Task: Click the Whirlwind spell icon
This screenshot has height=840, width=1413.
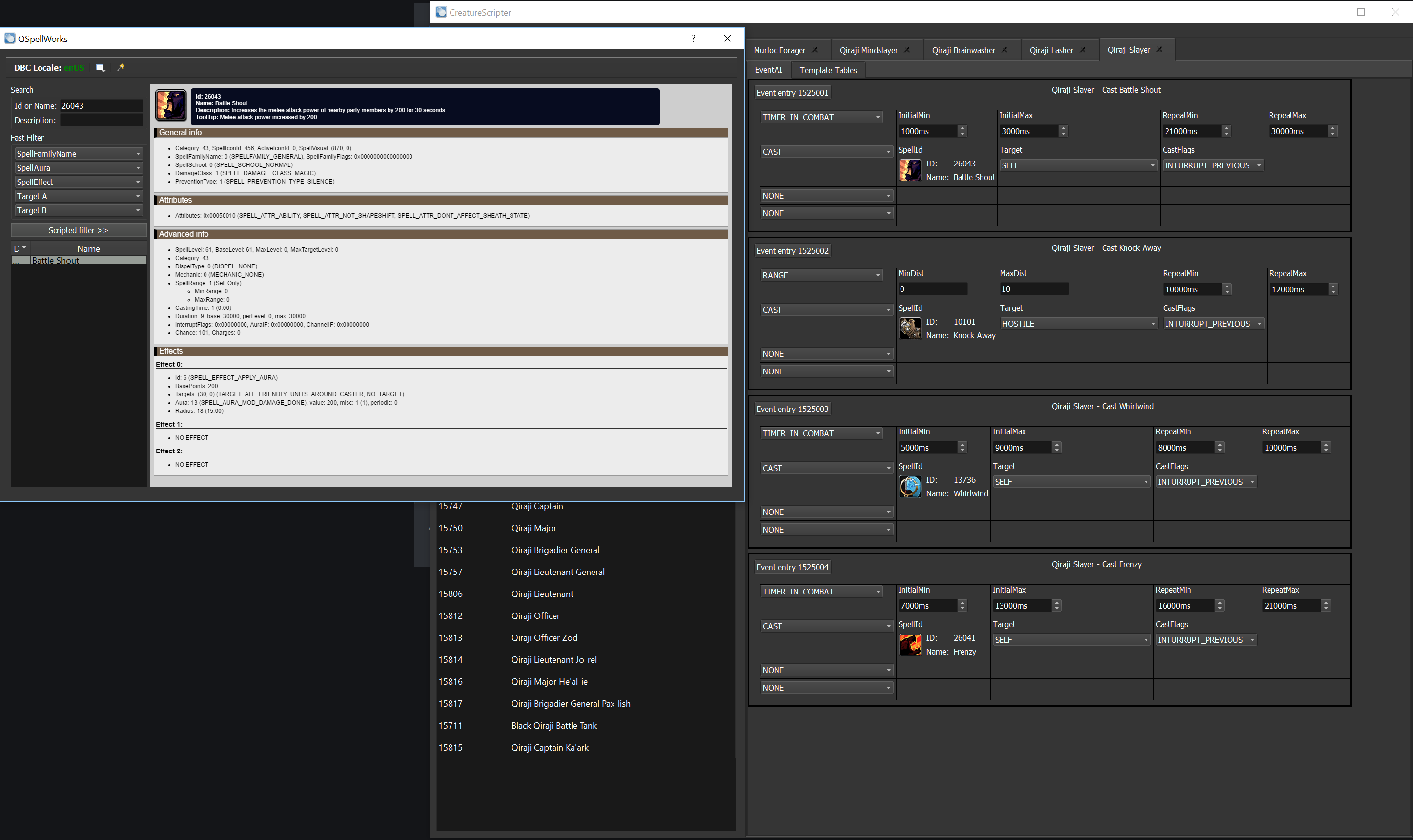Action: (910, 486)
